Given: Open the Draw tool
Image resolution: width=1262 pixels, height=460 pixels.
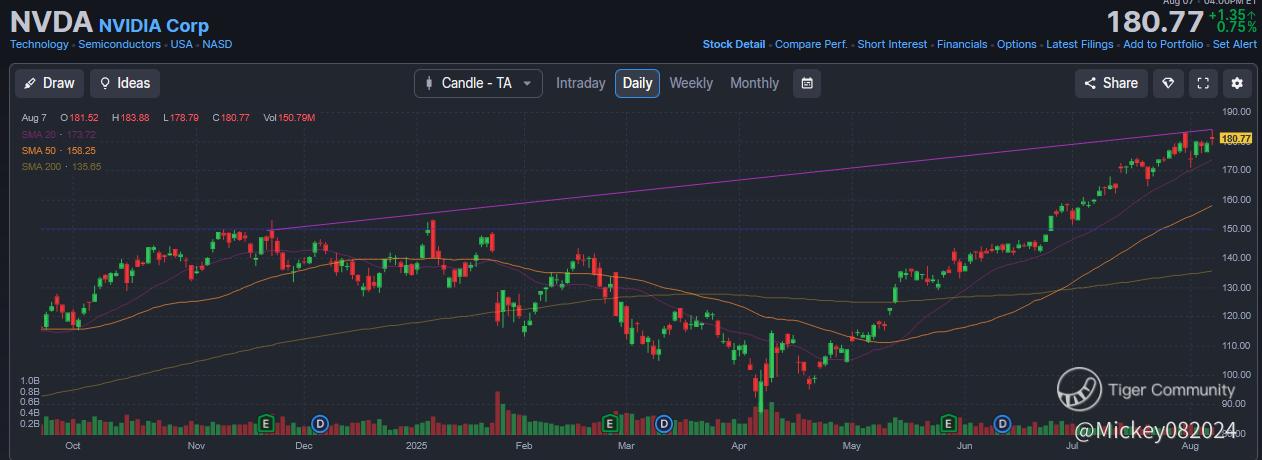Looking at the screenshot, I should [49, 83].
